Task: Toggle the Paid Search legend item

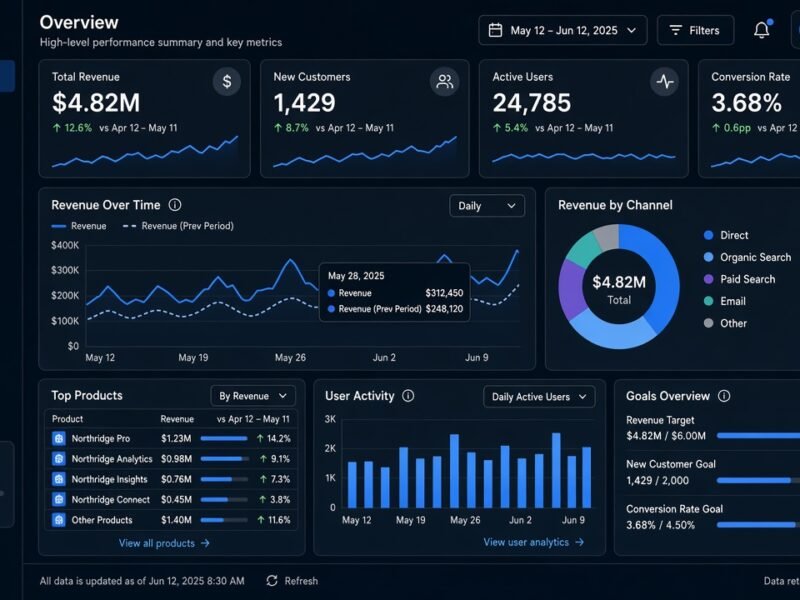Action: point(739,279)
